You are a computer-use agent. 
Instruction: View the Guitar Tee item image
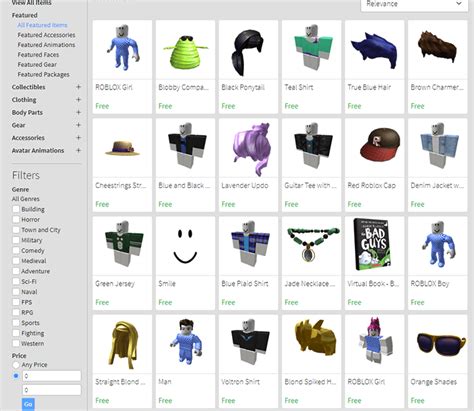311,148
